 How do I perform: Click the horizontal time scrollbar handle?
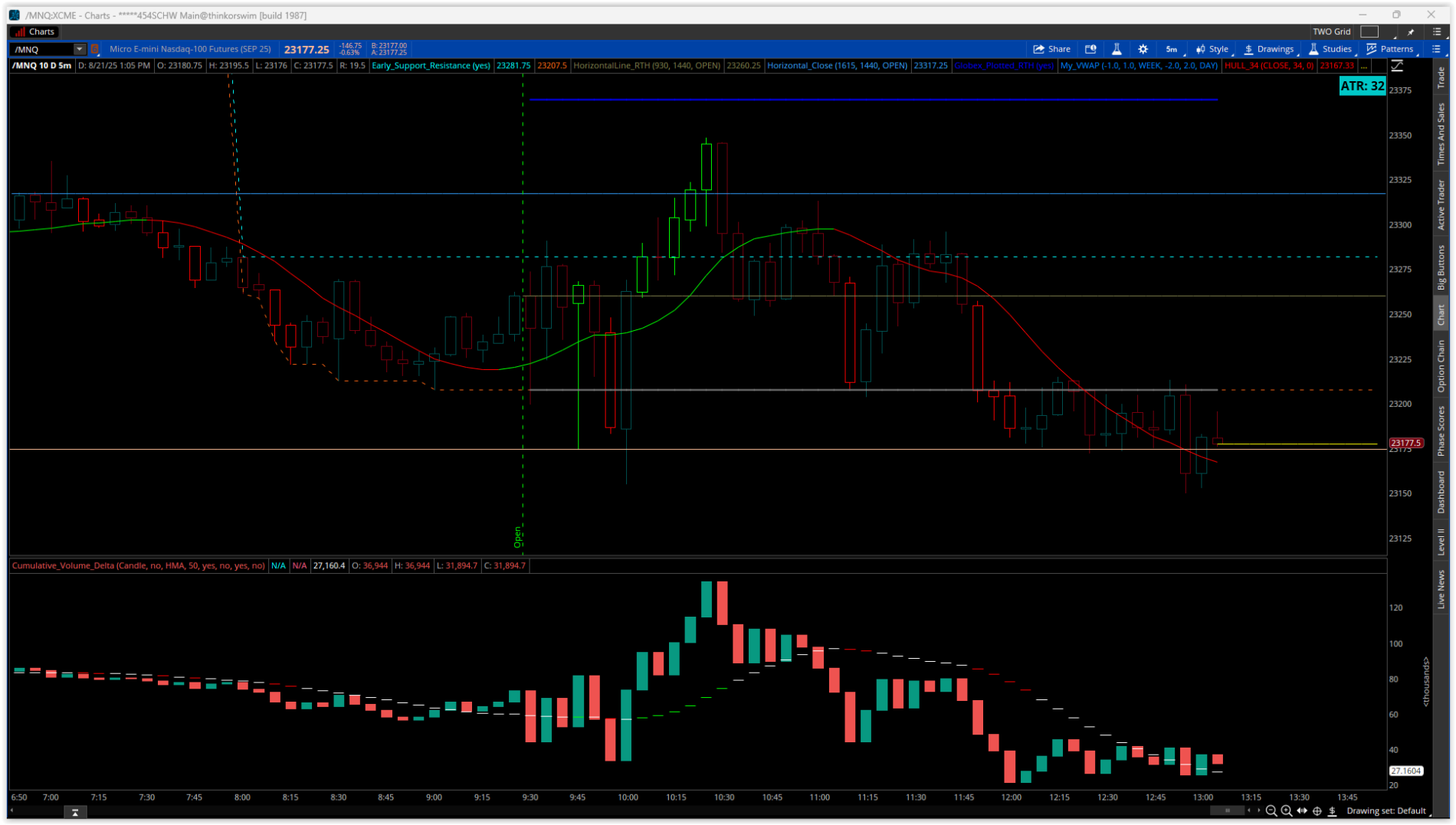coord(1227,810)
